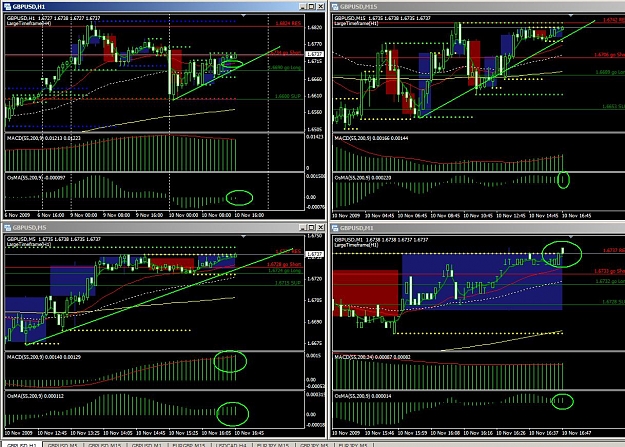Click the GBPUSD,M1 chart window icon

[x=335, y=228]
